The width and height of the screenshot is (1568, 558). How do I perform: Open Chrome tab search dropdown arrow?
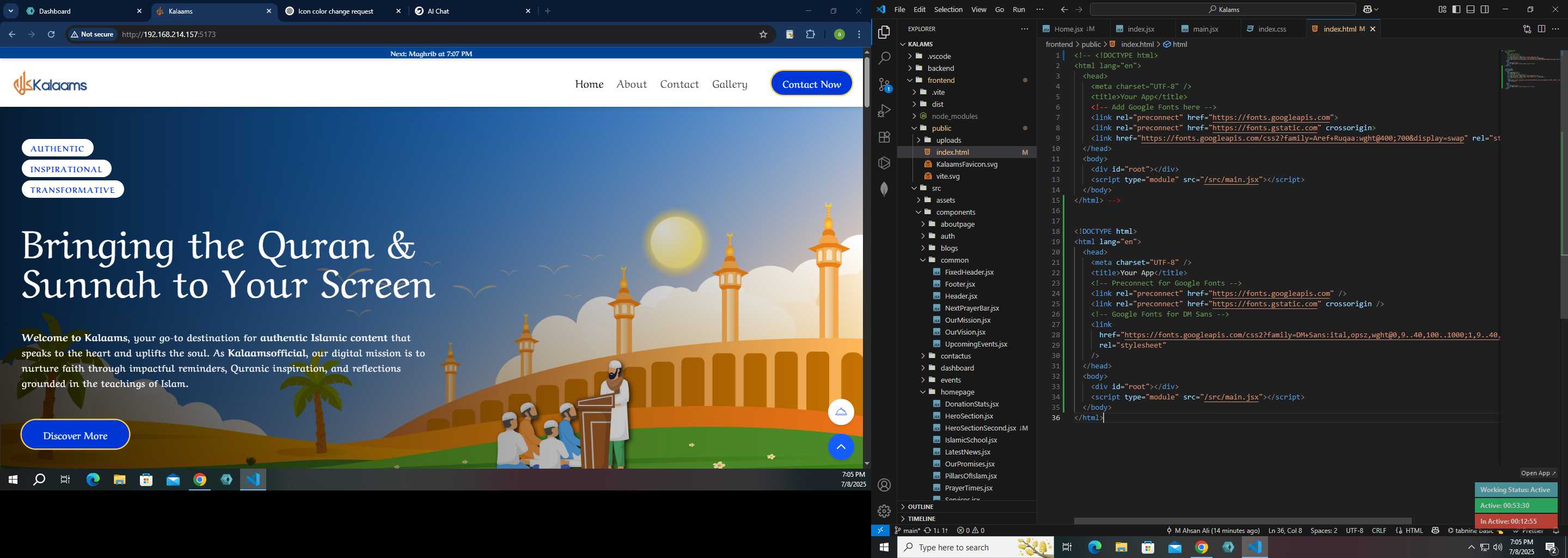coord(11,11)
